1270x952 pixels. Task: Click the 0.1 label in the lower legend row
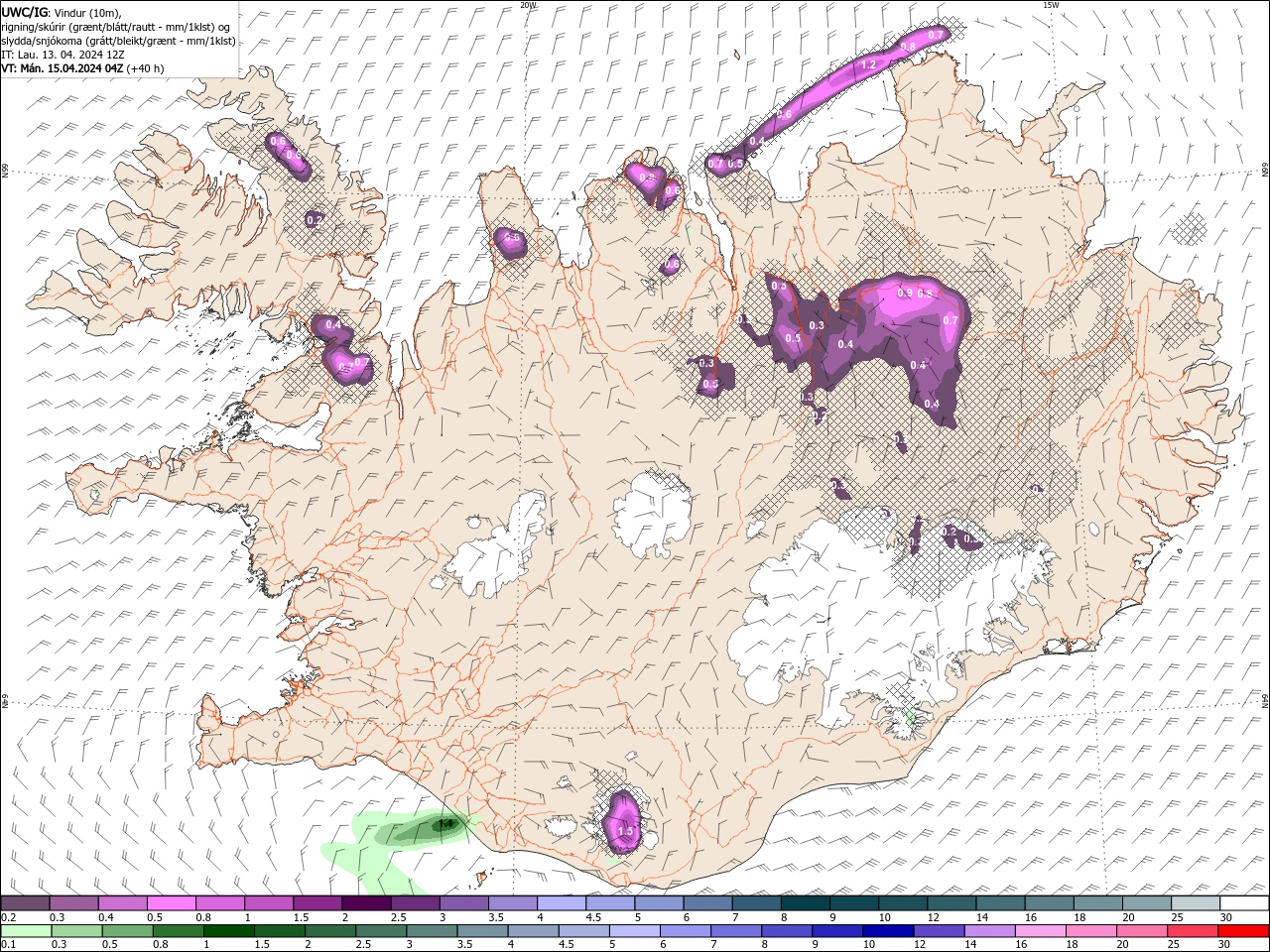click(x=7, y=945)
